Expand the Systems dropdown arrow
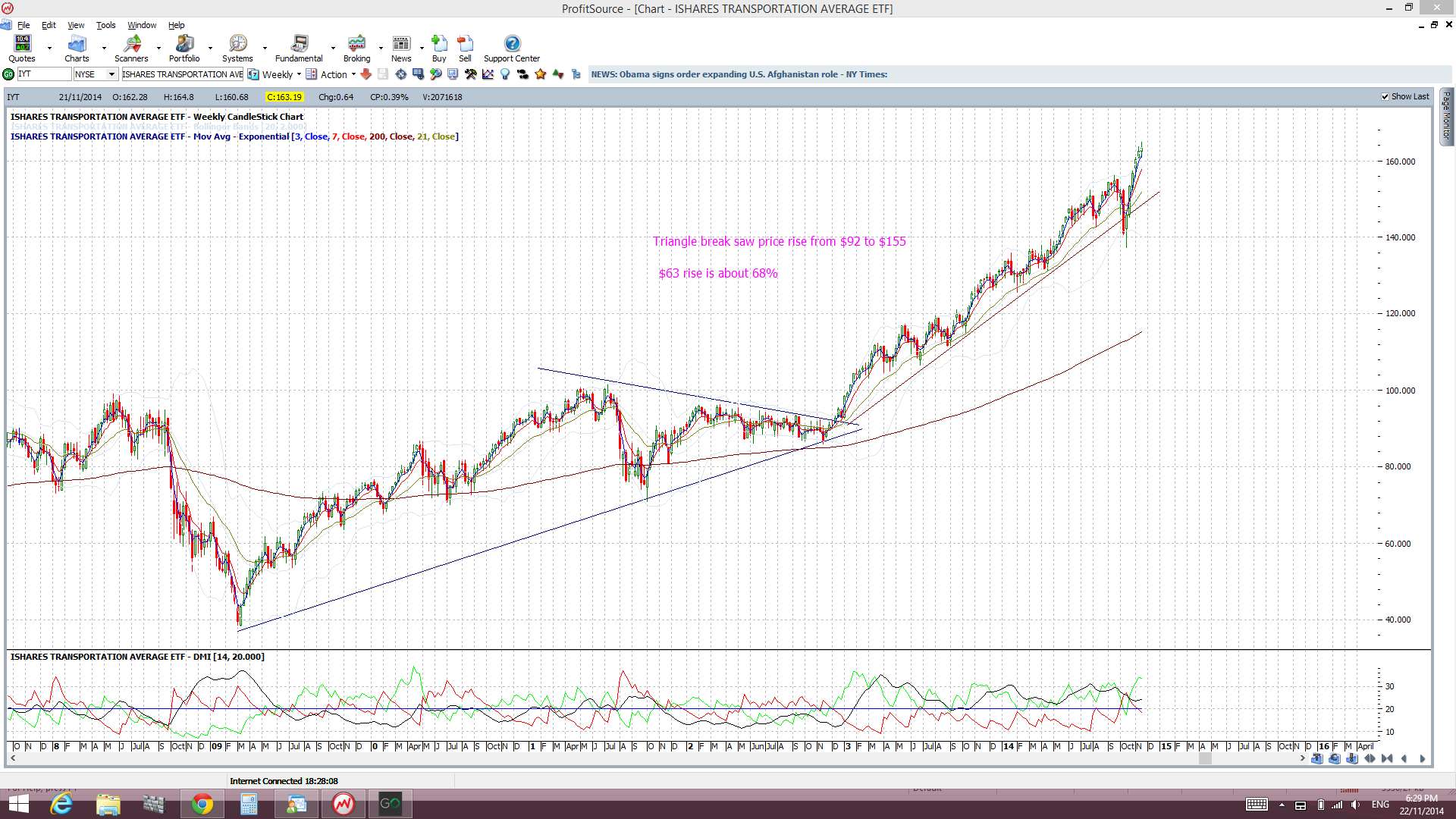This screenshot has height=819, width=1456. click(265, 49)
